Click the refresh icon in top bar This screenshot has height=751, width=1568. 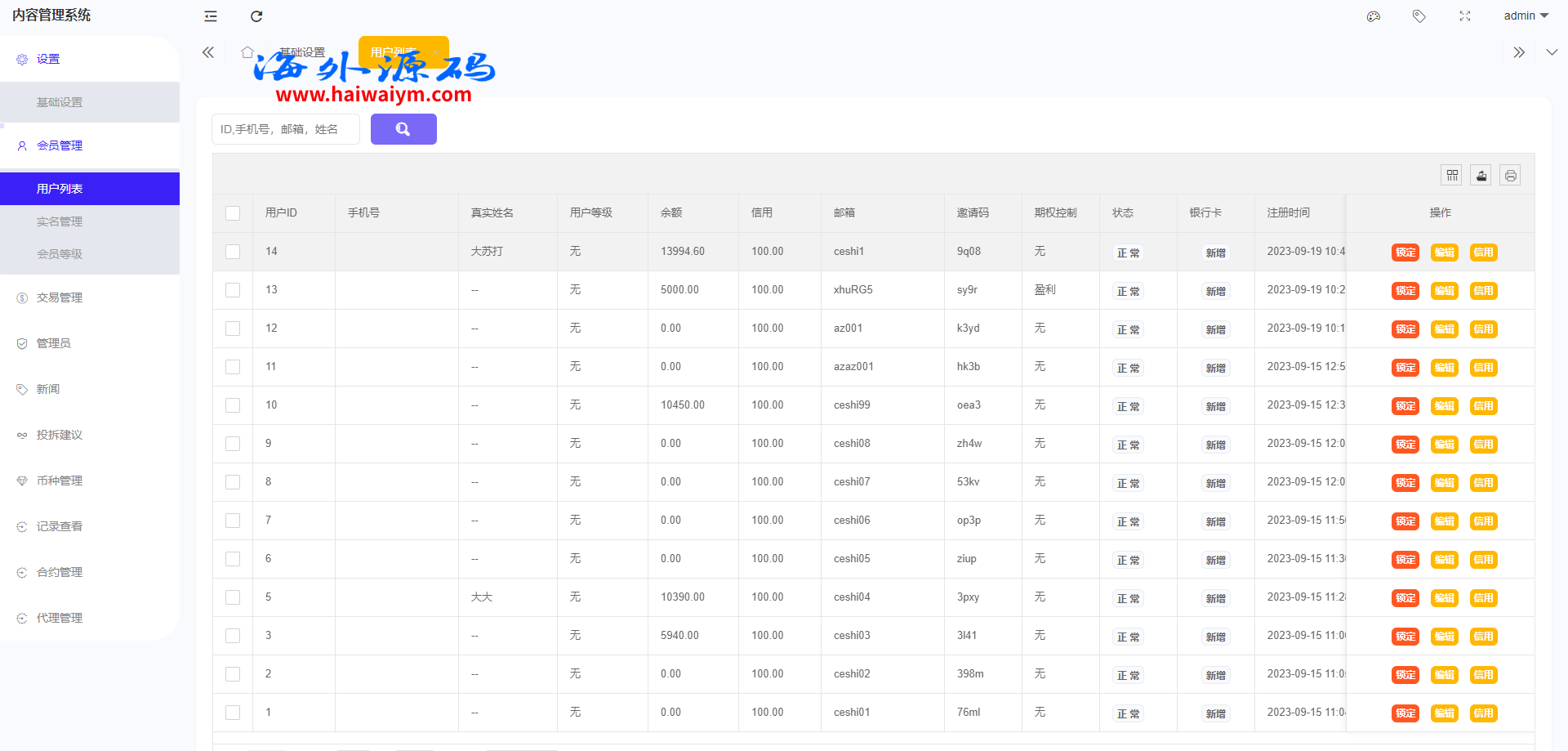(256, 16)
